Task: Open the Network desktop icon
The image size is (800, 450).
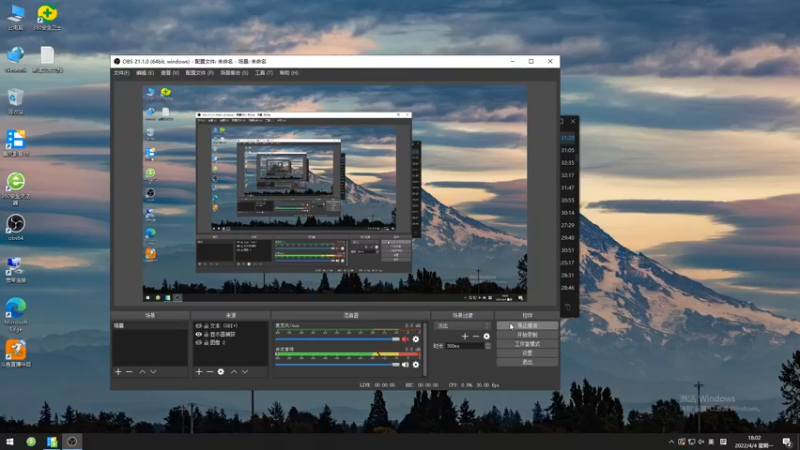Action: 16,60
